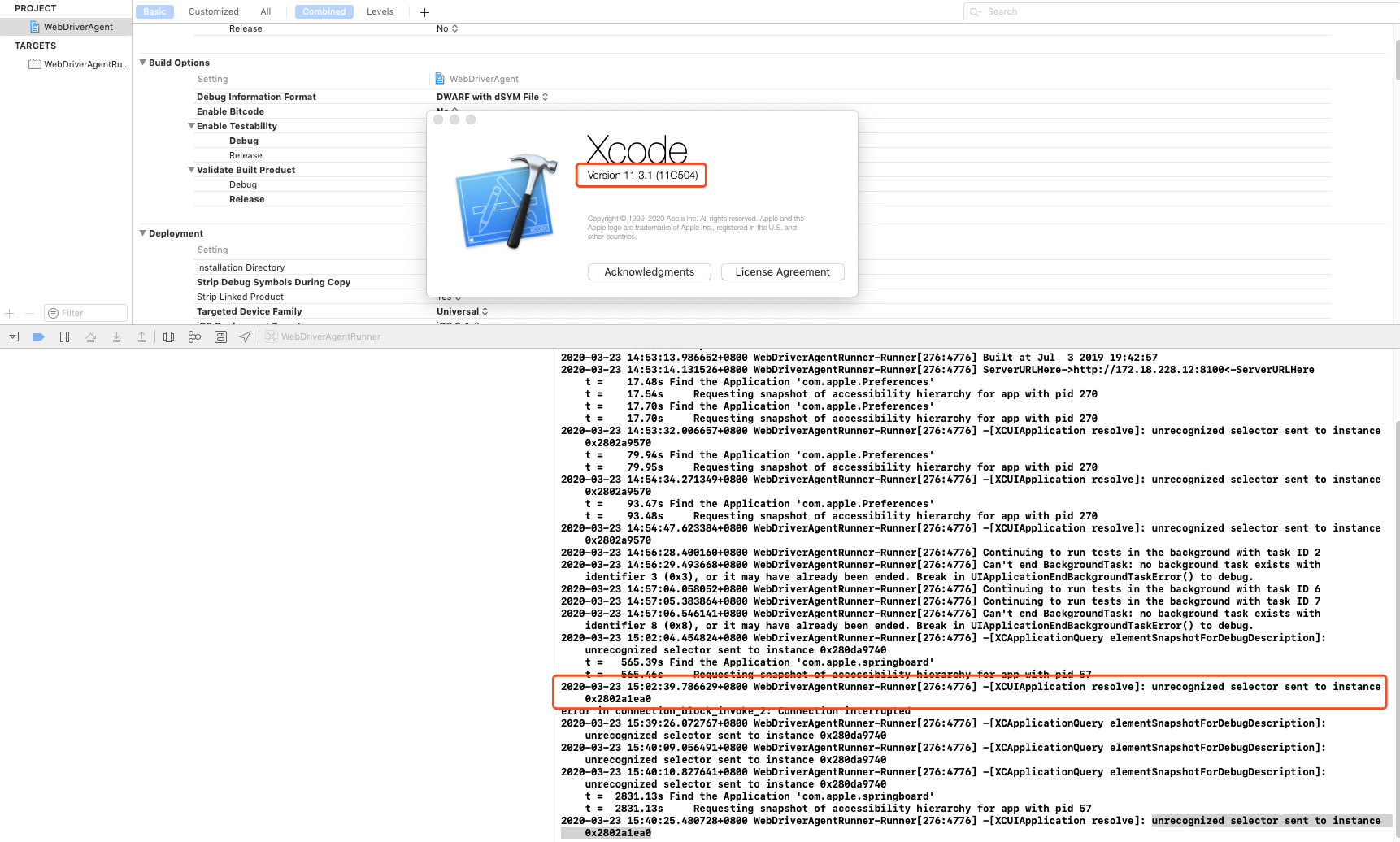Click the Step Out debug icon
Image resolution: width=1400 pixels, height=842 pixels.
click(x=141, y=336)
